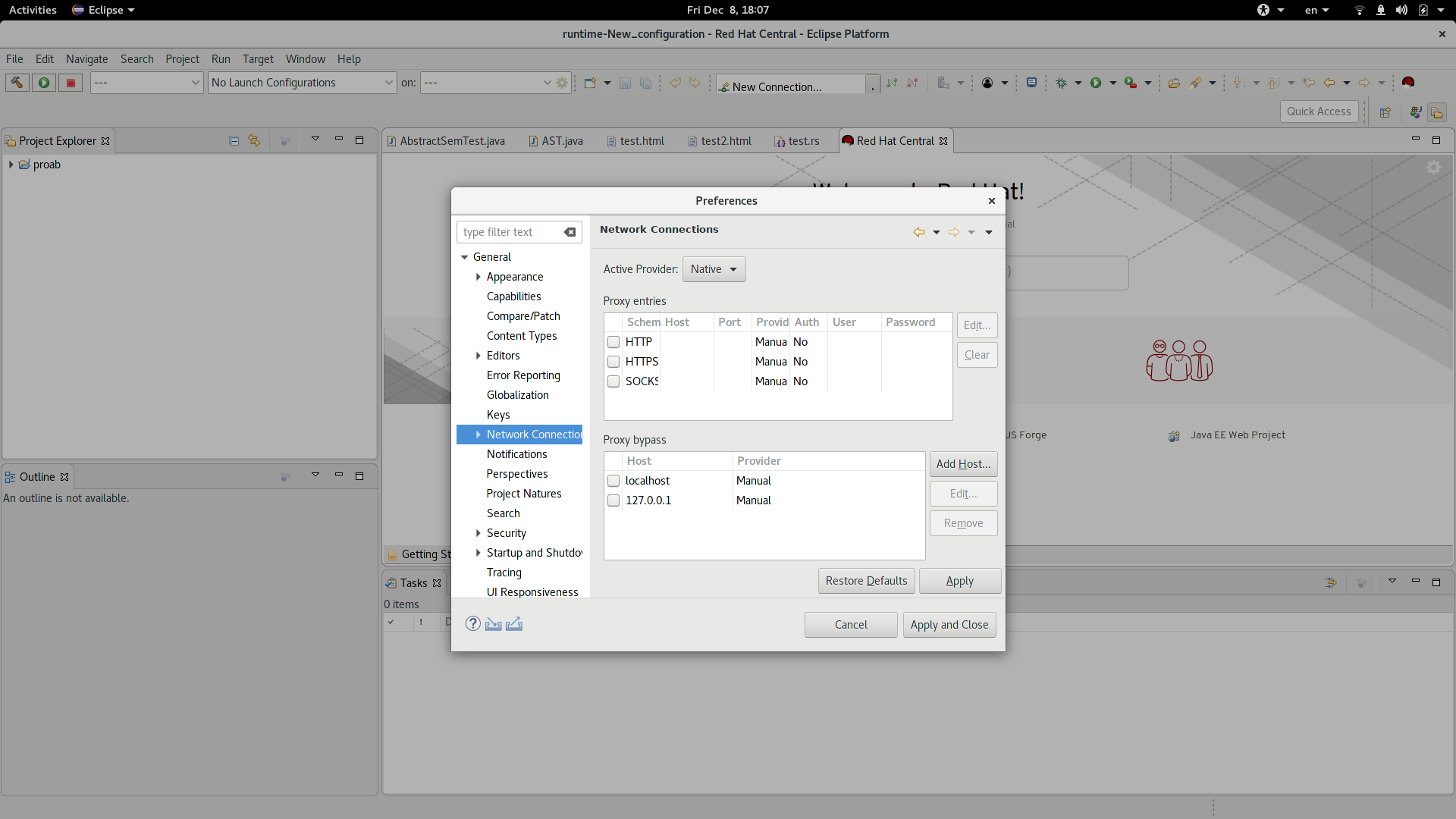
Task: Clear the filter text field icon
Action: (570, 232)
